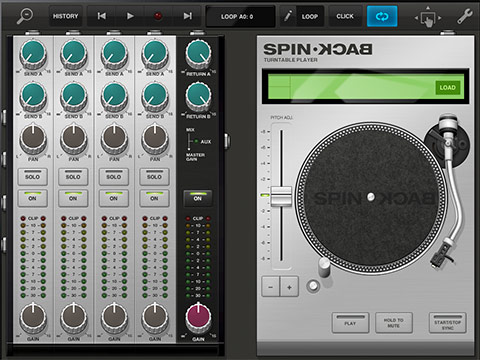Solo mixer channel 1
480x360 pixels.
pyautogui.click(x=32, y=177)
